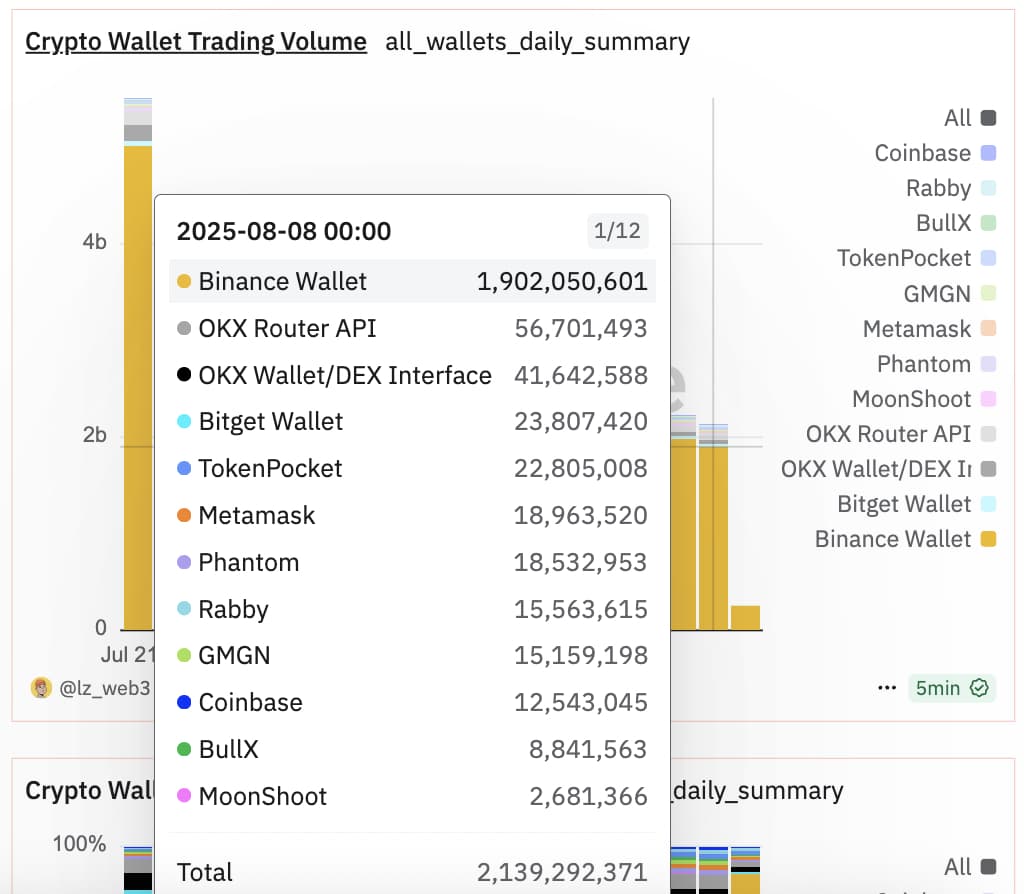Click the small rightmost yellow bar in the chart
This screenshot has height=894, width=1024.
coord(745,617)
